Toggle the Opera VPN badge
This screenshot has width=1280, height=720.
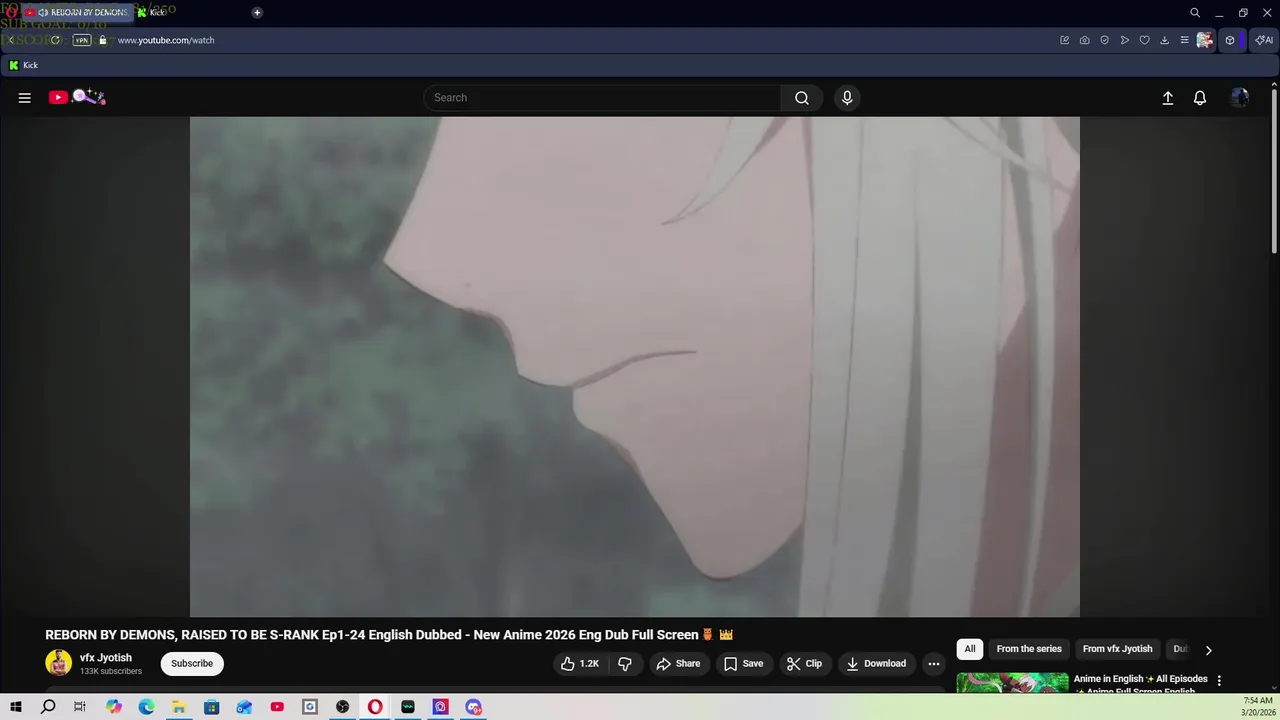coord(82,40)
